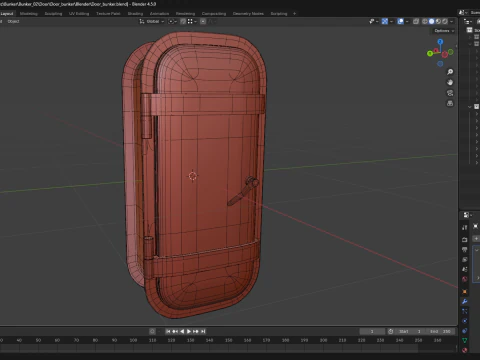Toggle proportional editing button
The height and width of the screenshot is (360, 480).
pos(203,21)
